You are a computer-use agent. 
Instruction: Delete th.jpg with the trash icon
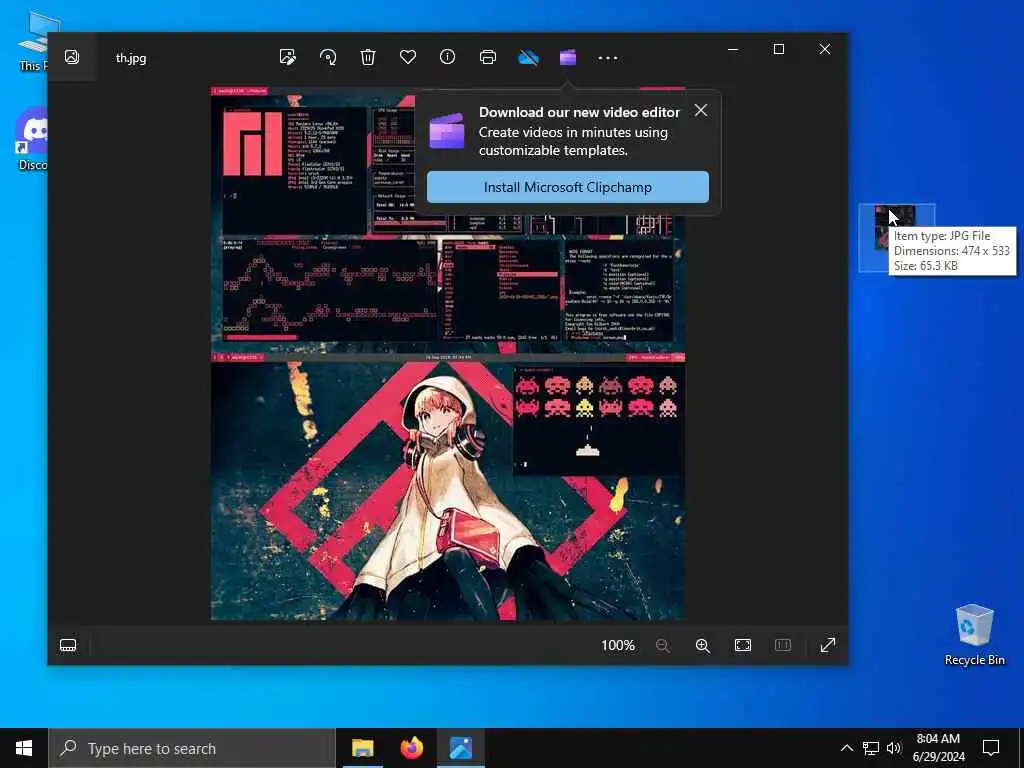368,57
